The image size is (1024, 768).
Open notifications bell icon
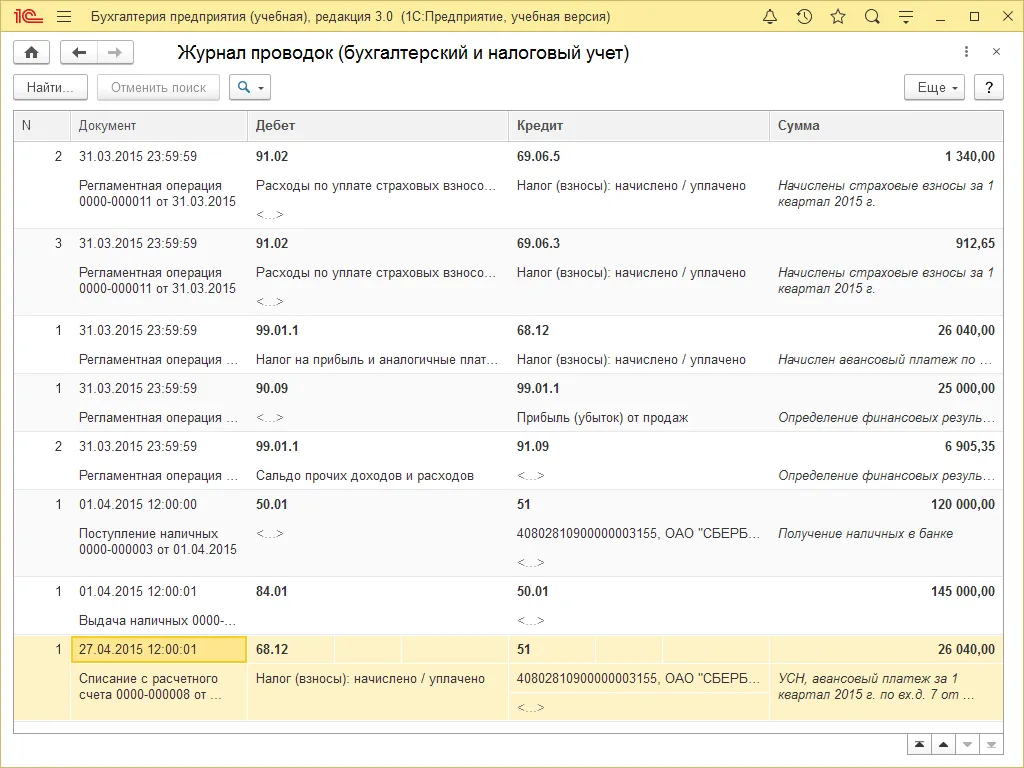(770, 17)
